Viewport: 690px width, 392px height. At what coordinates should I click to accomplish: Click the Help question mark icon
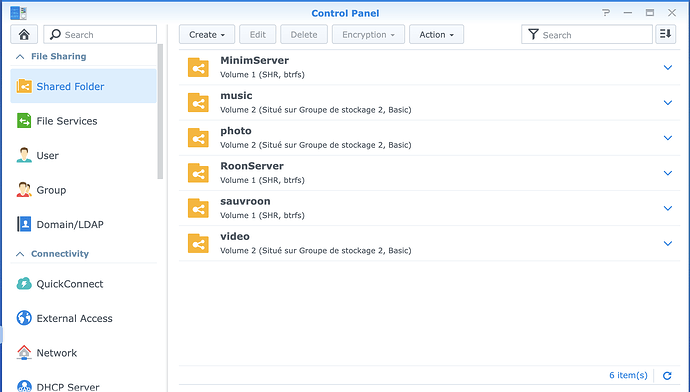(606, 12)
